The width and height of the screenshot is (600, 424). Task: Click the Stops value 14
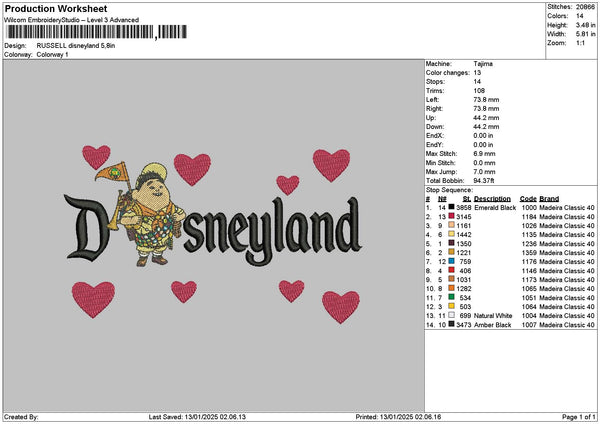point(477,82)
